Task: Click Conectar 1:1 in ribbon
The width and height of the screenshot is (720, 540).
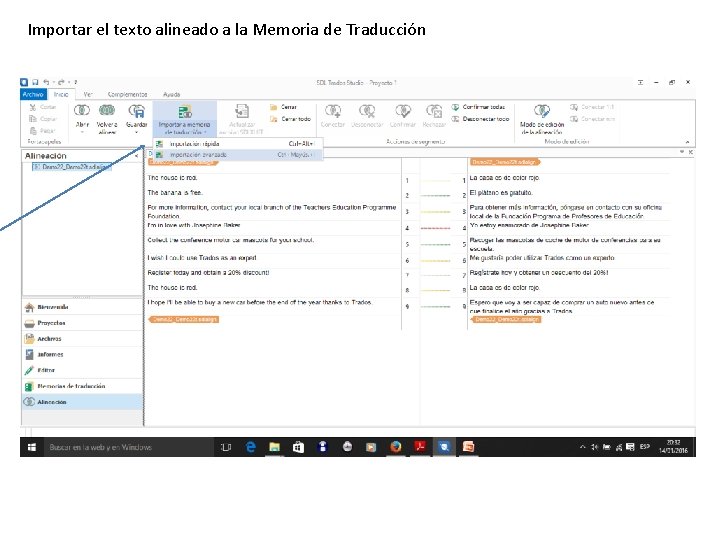Action: pos(592,107)
